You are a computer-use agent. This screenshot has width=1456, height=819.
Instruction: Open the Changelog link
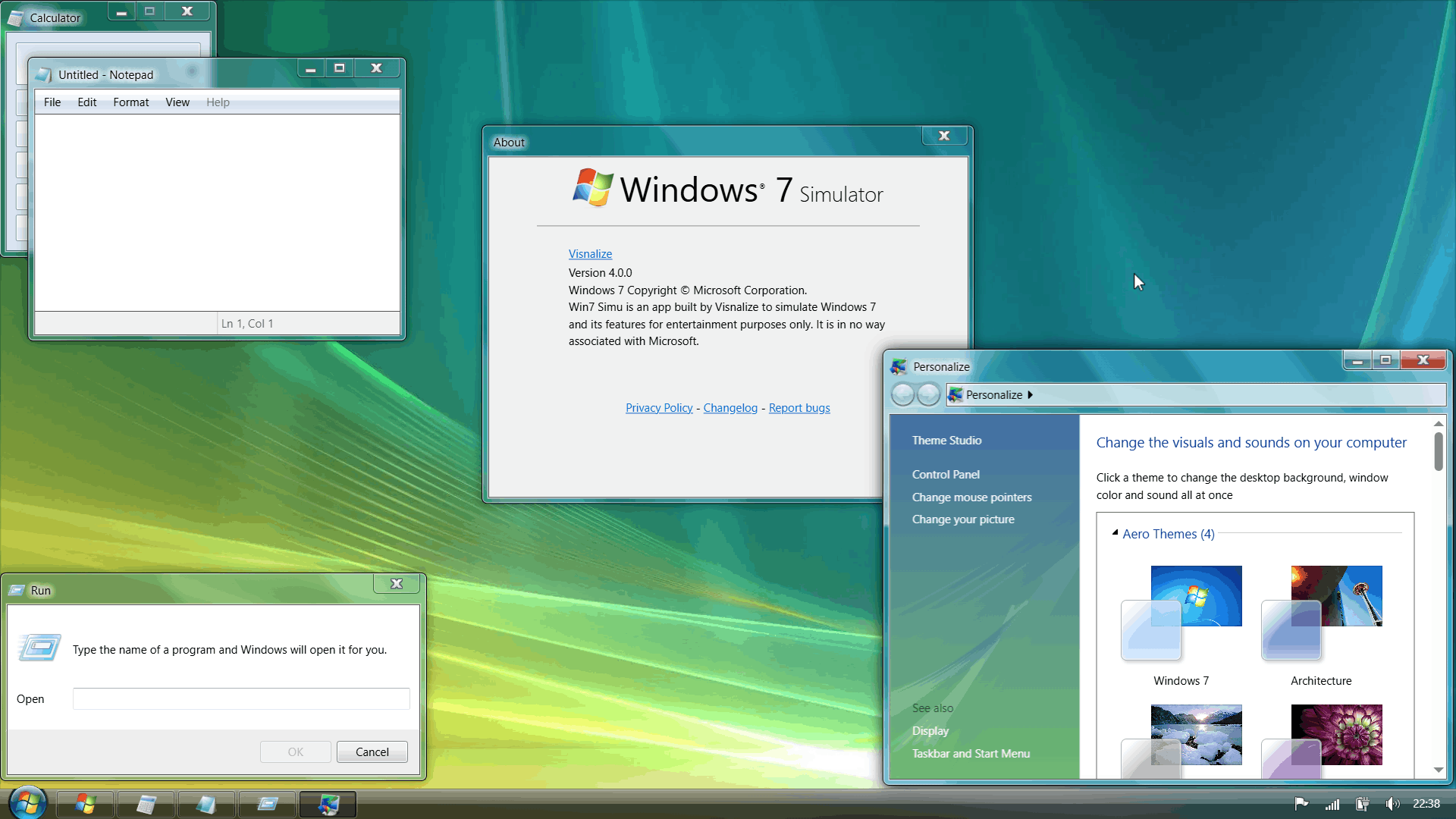[730, 408]
